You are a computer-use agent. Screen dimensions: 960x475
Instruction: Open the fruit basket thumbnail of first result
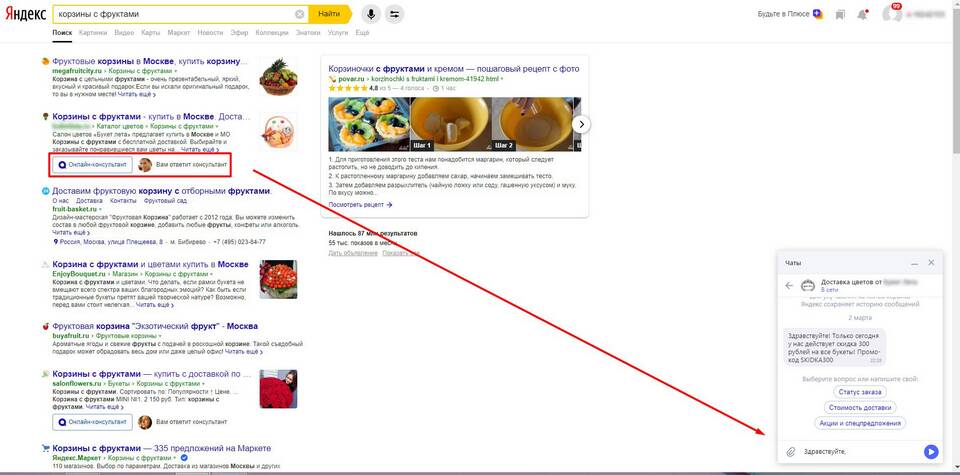[x=279, y=77]
